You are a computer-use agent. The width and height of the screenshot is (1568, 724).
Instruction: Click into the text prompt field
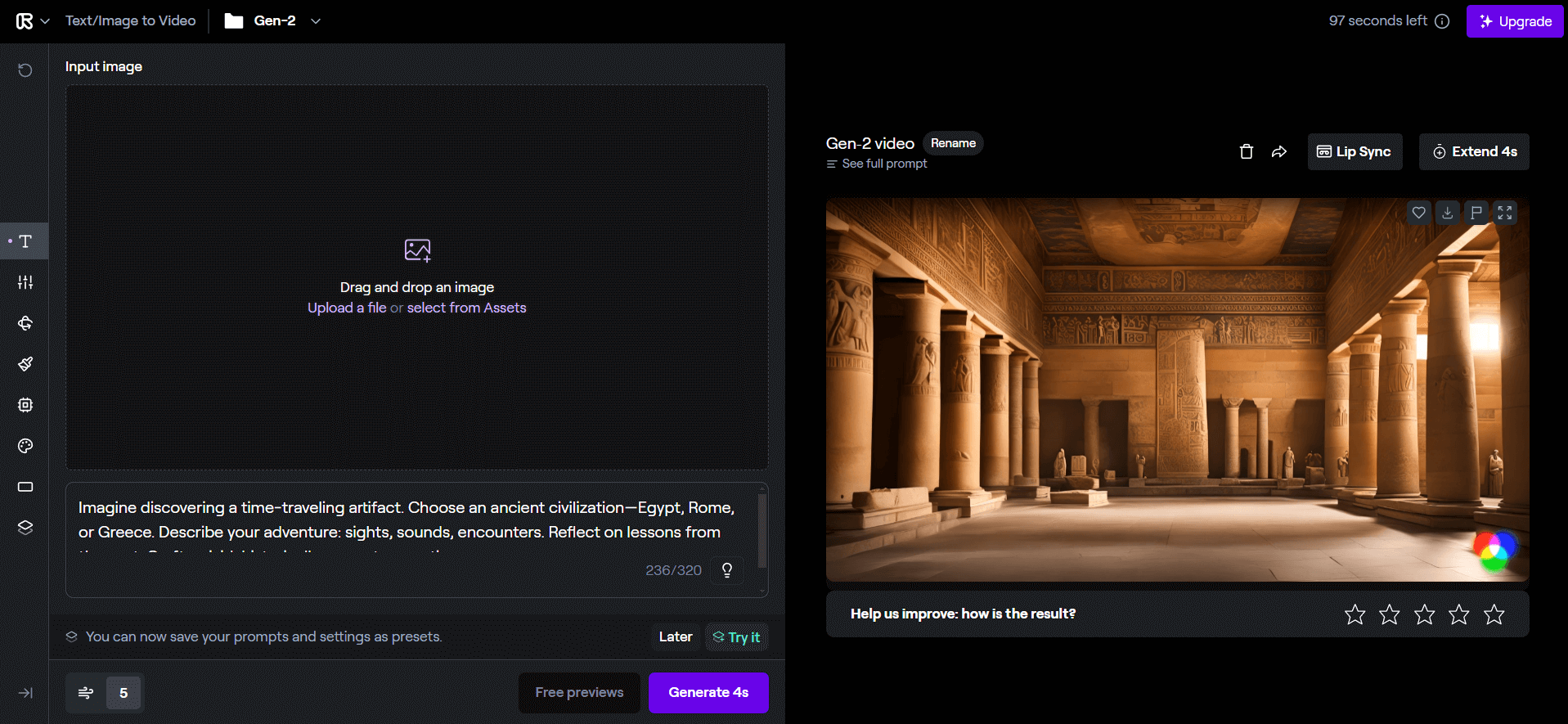pos(409,520)
